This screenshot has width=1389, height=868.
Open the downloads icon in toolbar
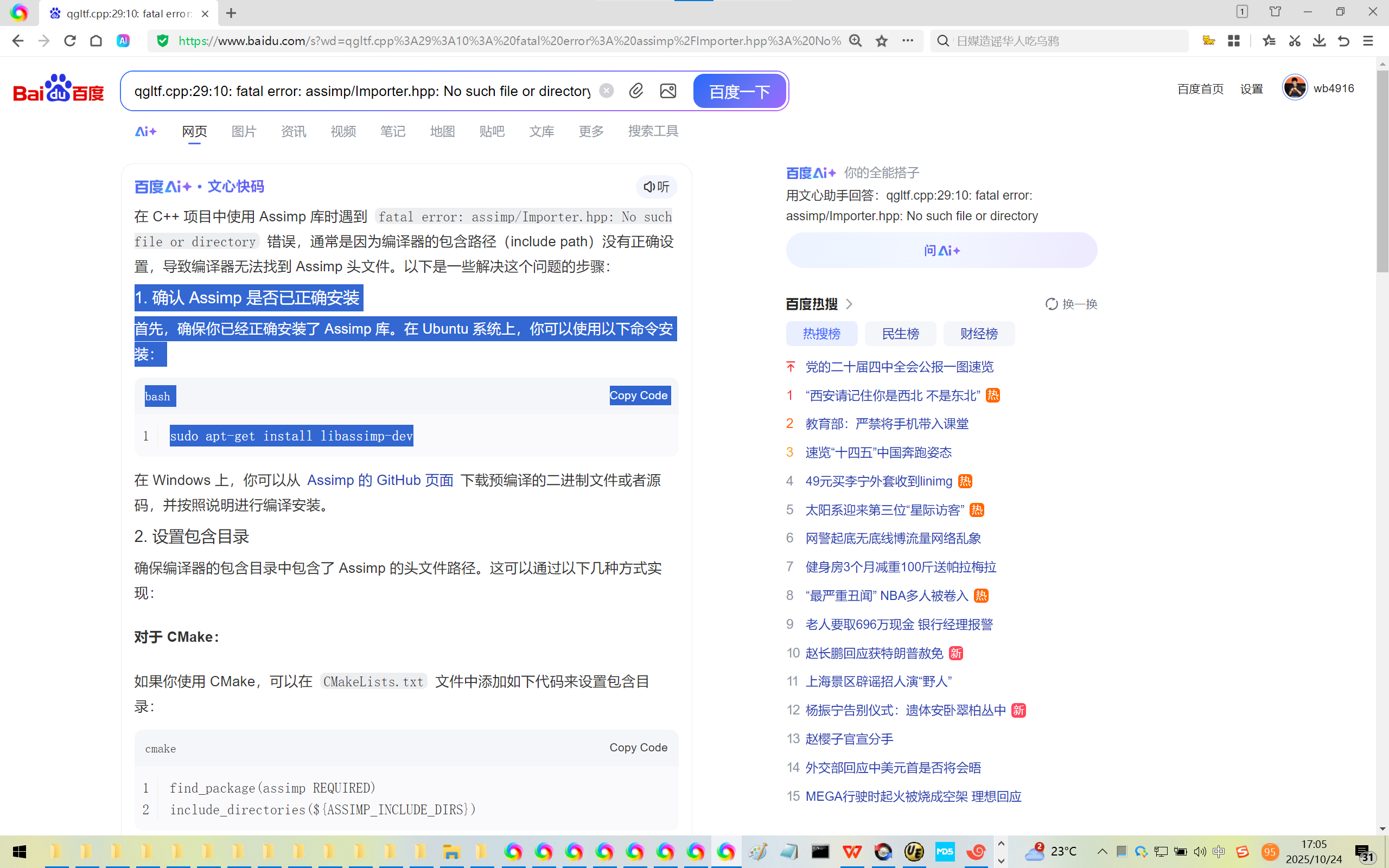coord(1319,41)
